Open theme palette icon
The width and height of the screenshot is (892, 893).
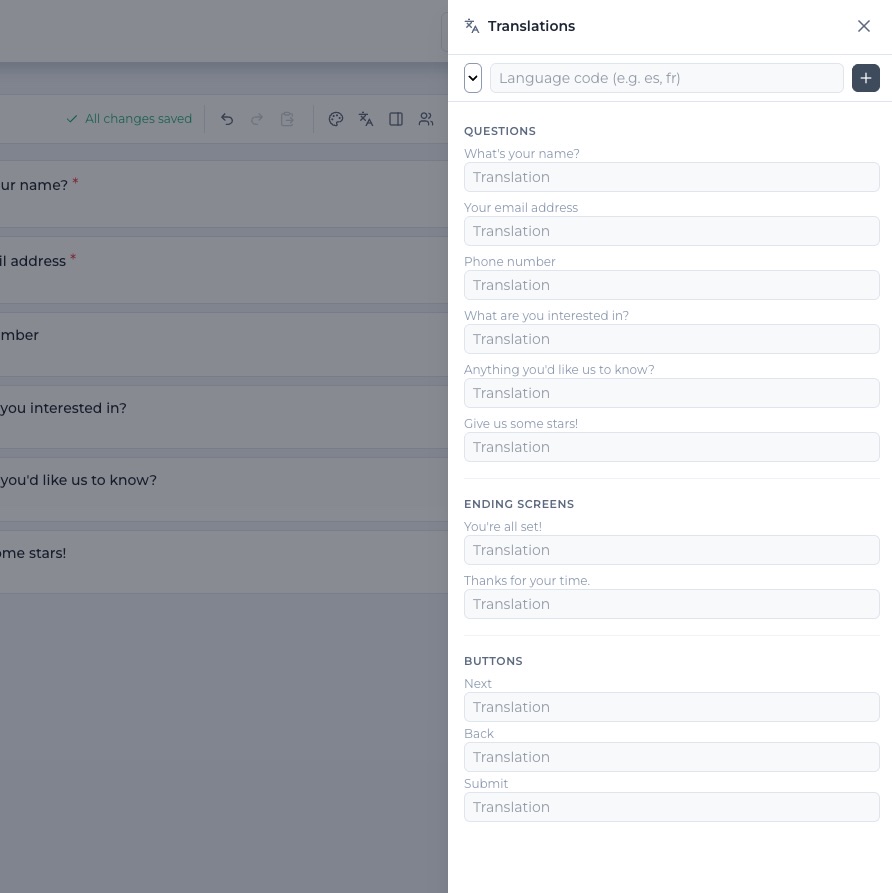pyautogui.click(x=336, y=119)
